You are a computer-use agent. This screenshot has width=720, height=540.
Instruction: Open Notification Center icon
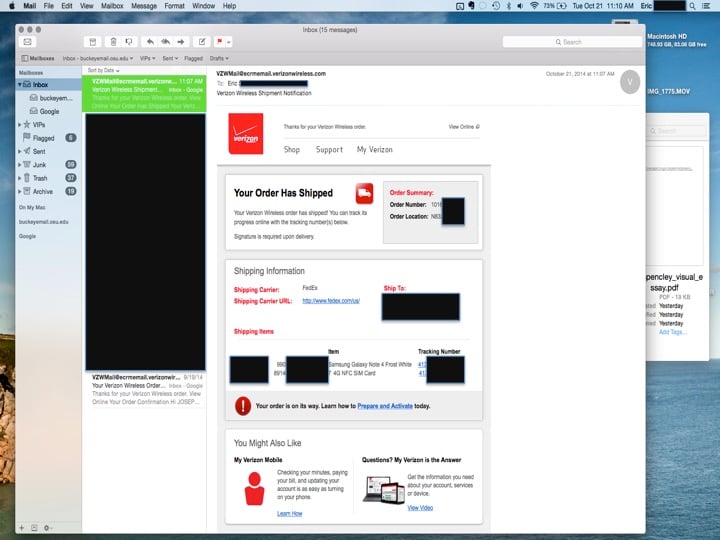[707, 6]
